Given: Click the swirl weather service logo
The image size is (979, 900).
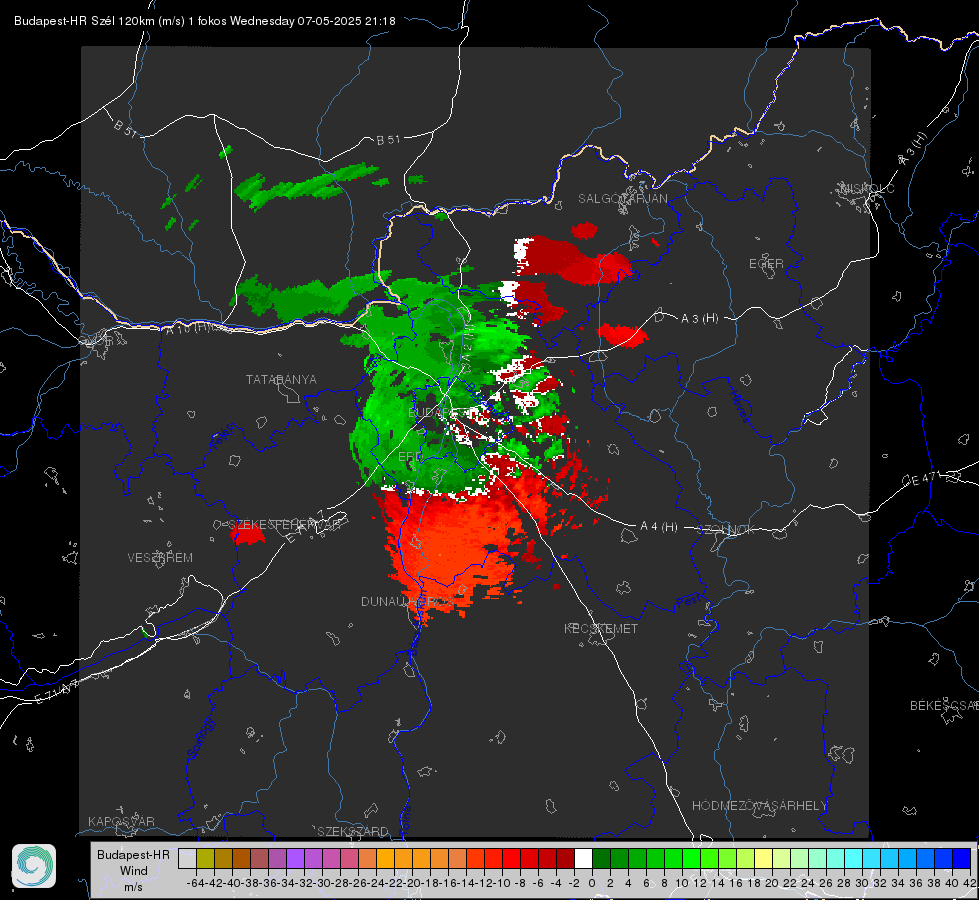Looking at the screenshot, I should pyautogui.click(x=34, y=866).
